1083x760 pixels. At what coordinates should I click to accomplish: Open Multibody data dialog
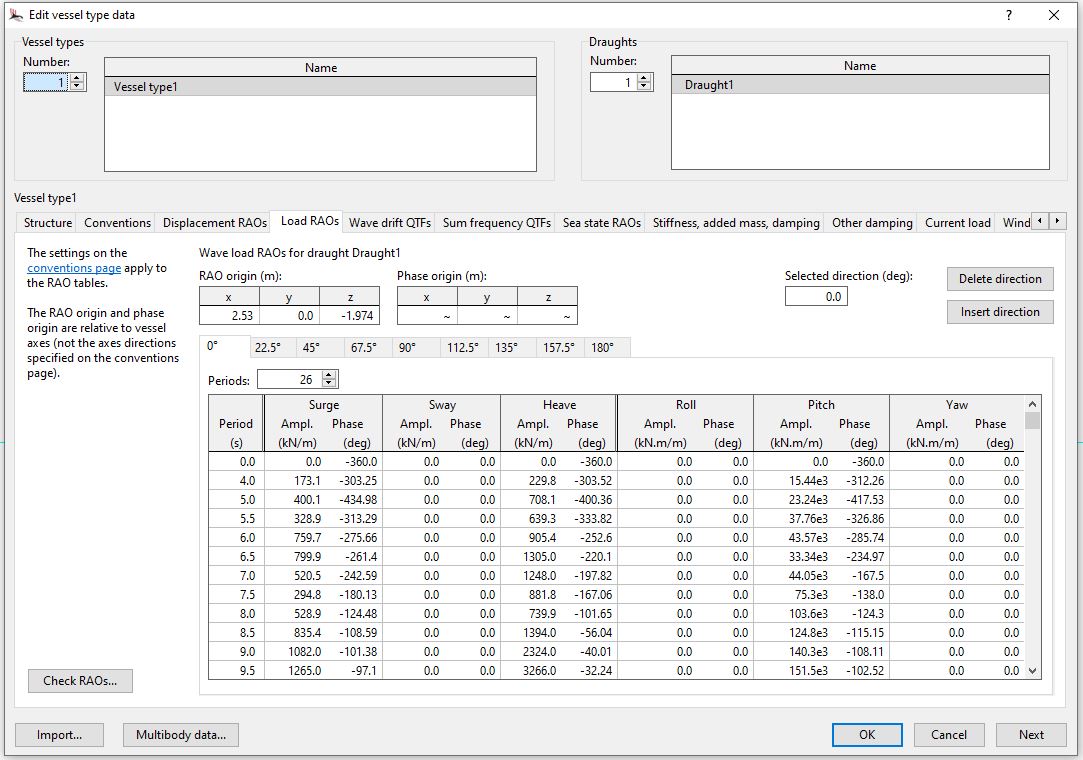(x=181, y=734)
